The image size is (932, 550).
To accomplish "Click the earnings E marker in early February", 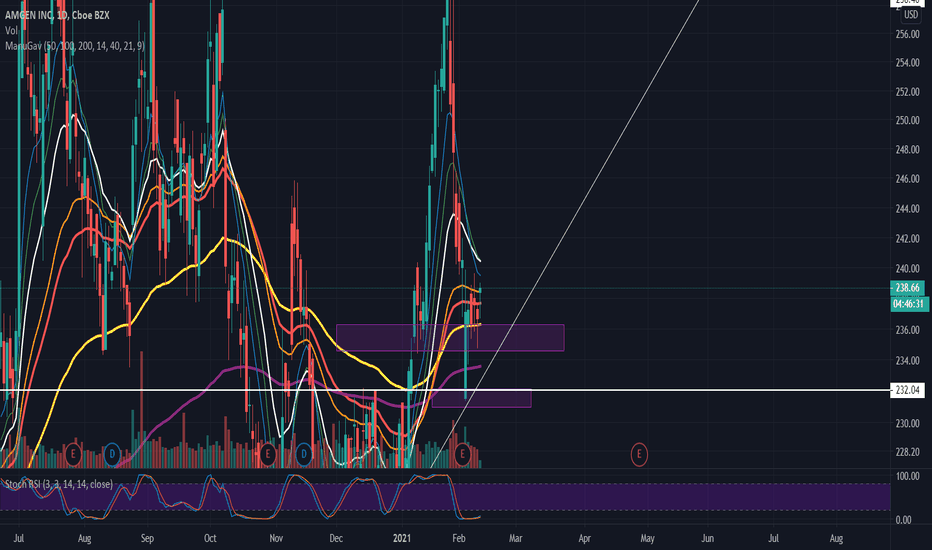I will click(x=462, y=455).
